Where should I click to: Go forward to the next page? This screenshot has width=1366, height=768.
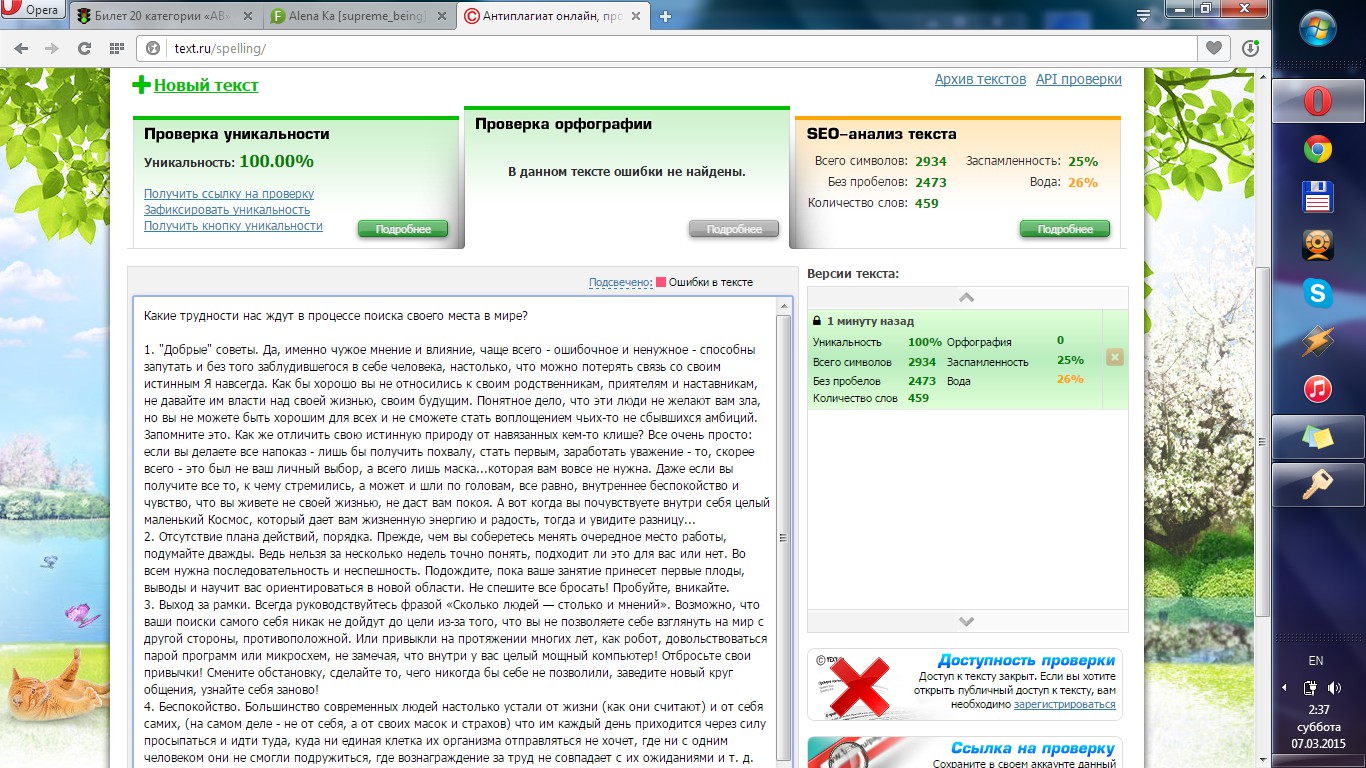52,48
